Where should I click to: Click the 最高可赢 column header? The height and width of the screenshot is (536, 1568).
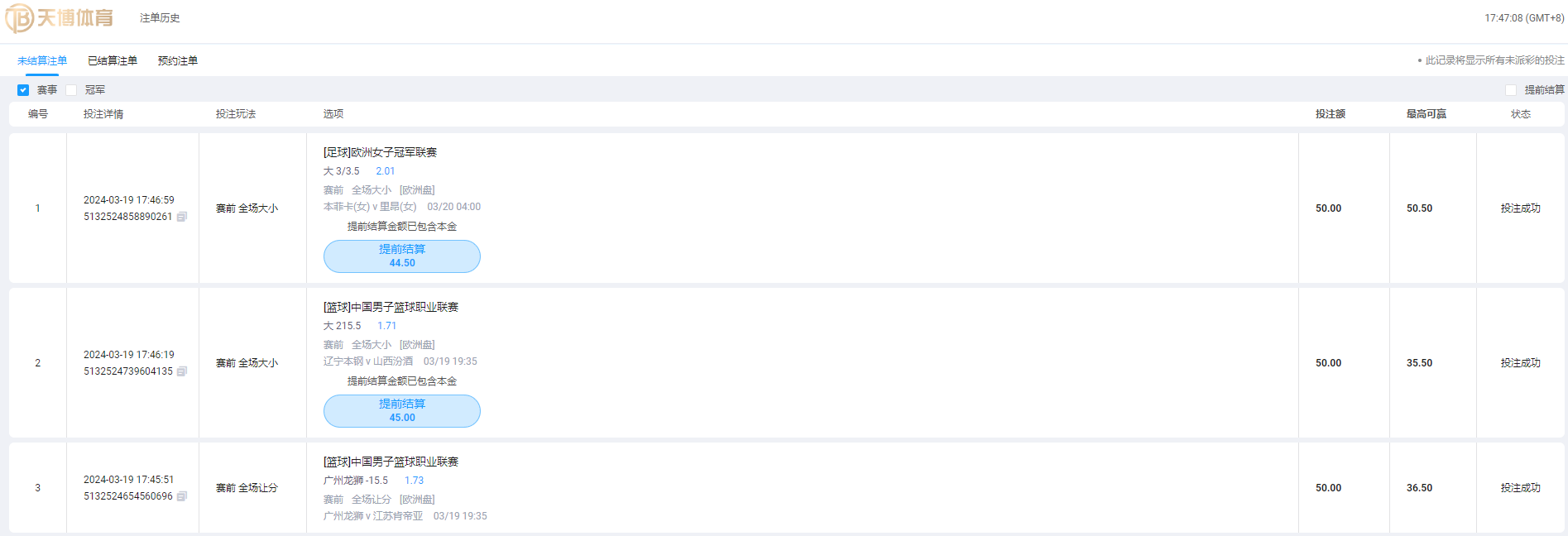coord(1427,114)
